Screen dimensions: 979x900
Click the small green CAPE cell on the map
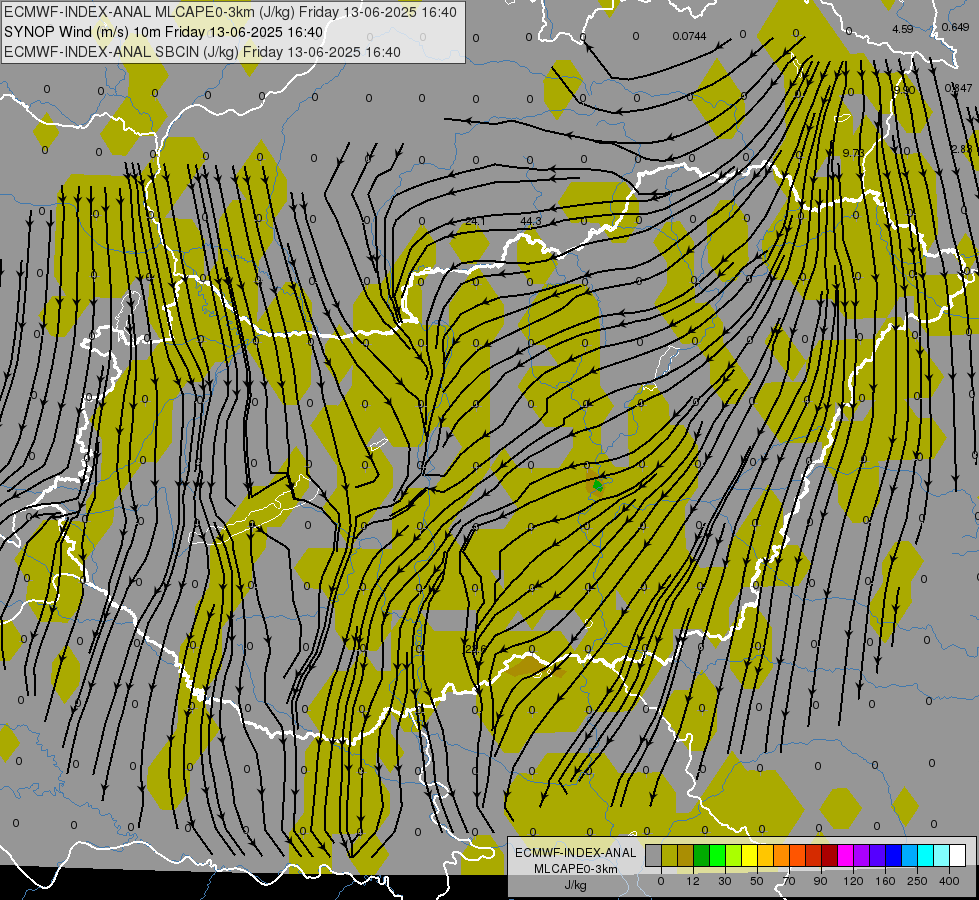pyautogui.click(x=598, y=485)
